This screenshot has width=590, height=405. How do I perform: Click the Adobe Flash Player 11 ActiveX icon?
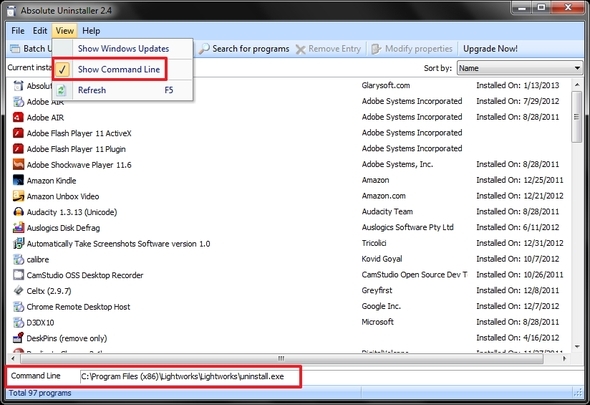pos(18,133)
